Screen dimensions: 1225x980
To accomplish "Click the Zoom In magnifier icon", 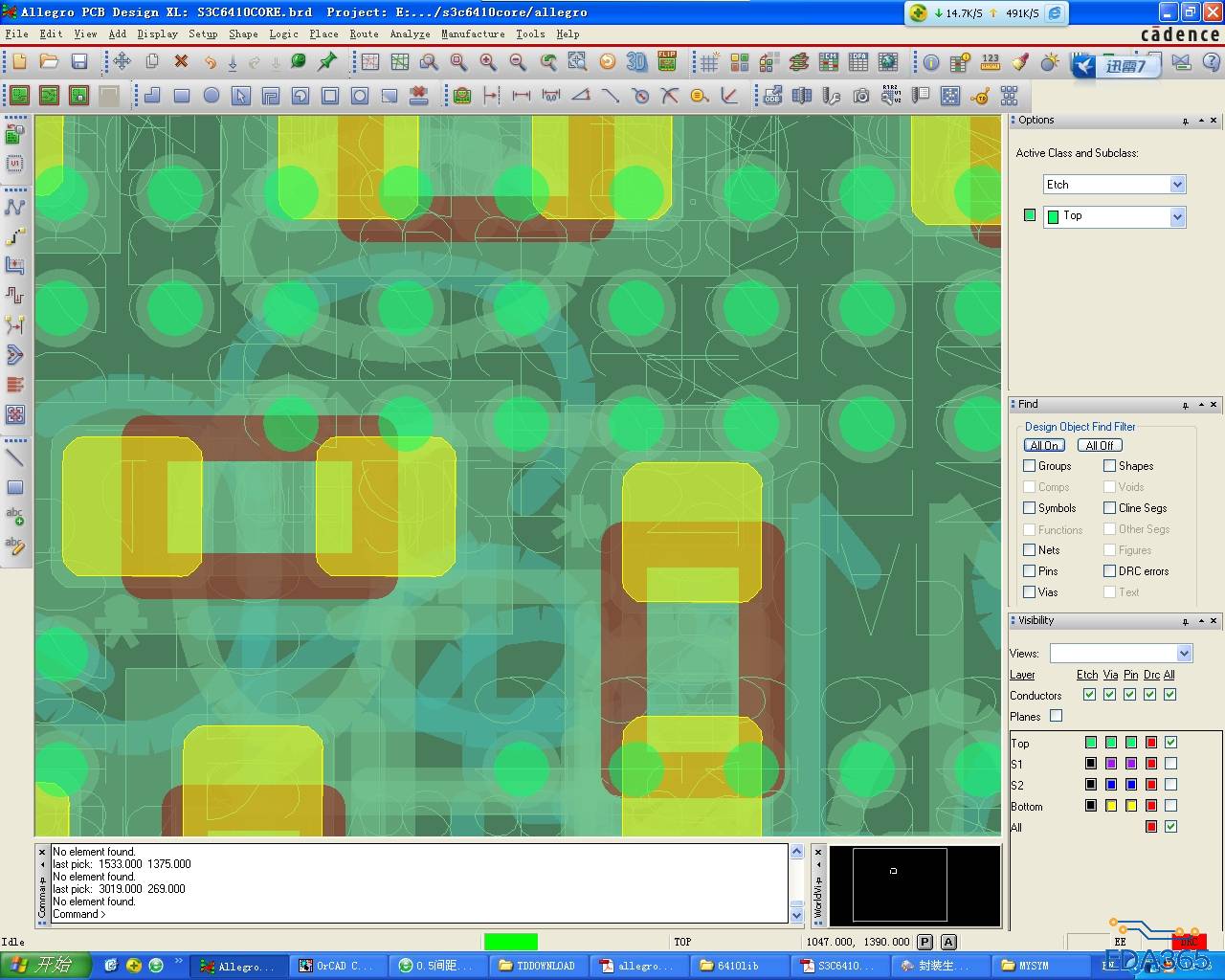I will coord(488,62).
